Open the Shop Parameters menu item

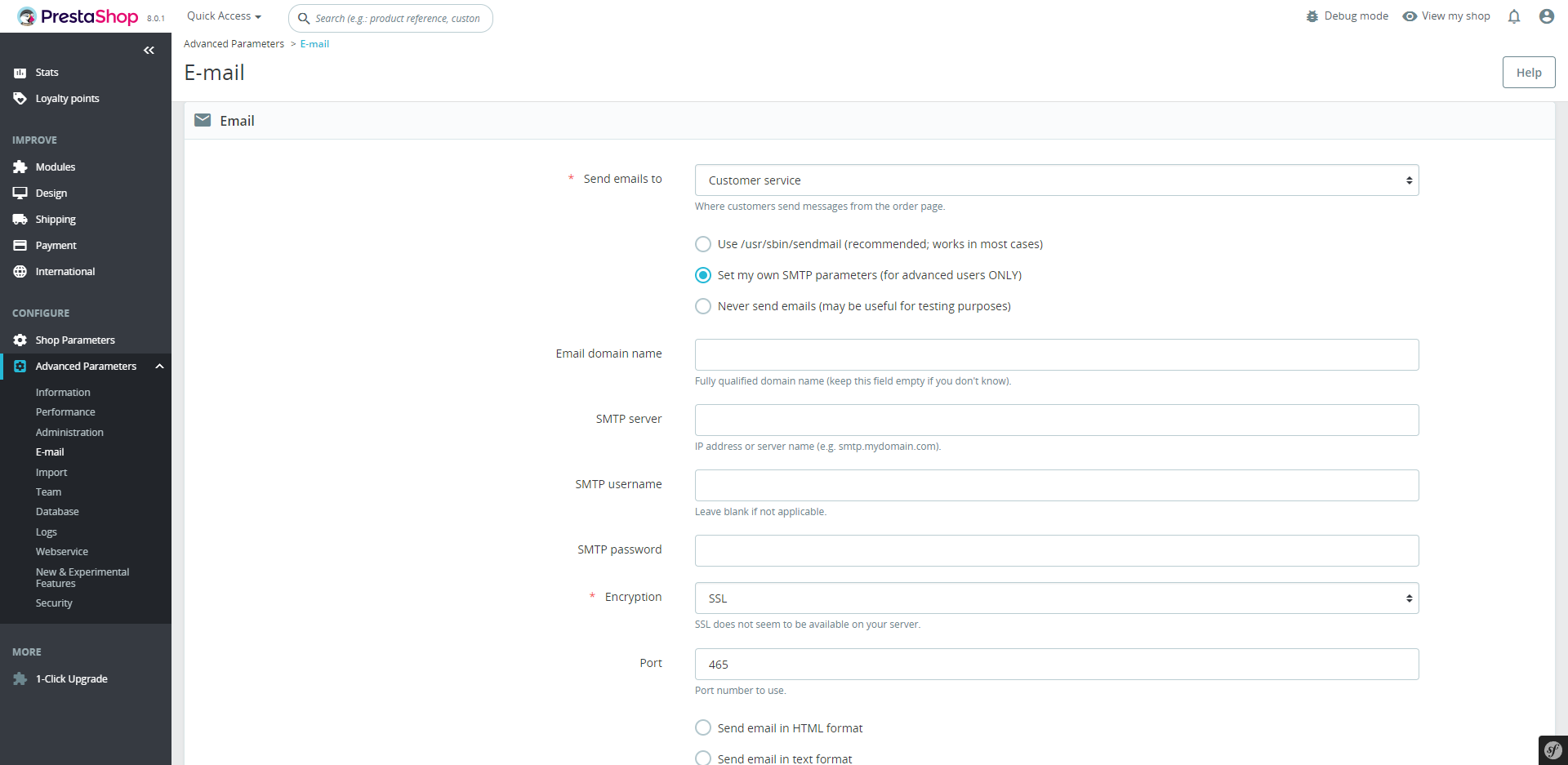(x=75, y=340)
